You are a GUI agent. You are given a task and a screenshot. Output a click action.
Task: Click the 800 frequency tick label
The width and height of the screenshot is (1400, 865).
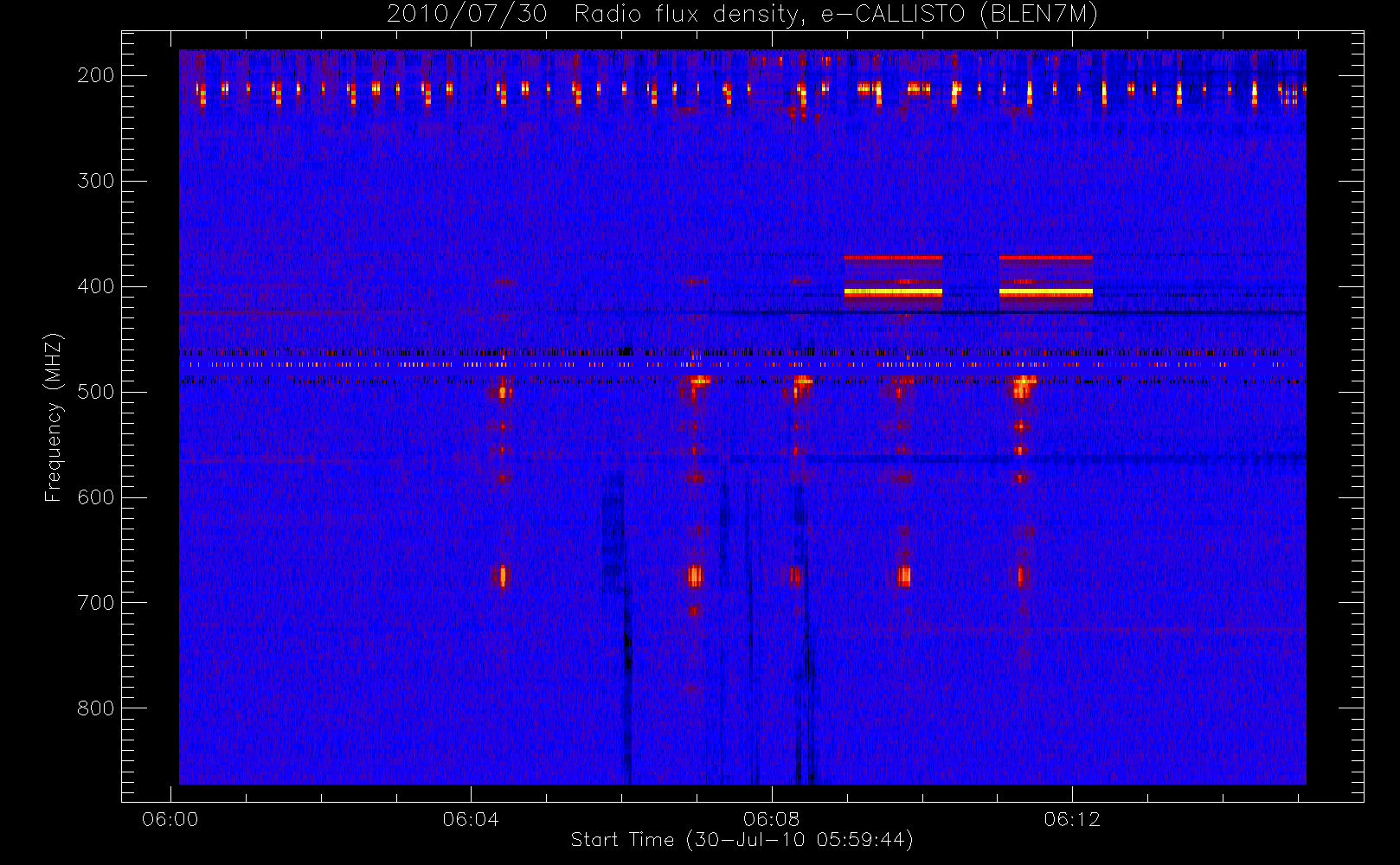(95, 708)
